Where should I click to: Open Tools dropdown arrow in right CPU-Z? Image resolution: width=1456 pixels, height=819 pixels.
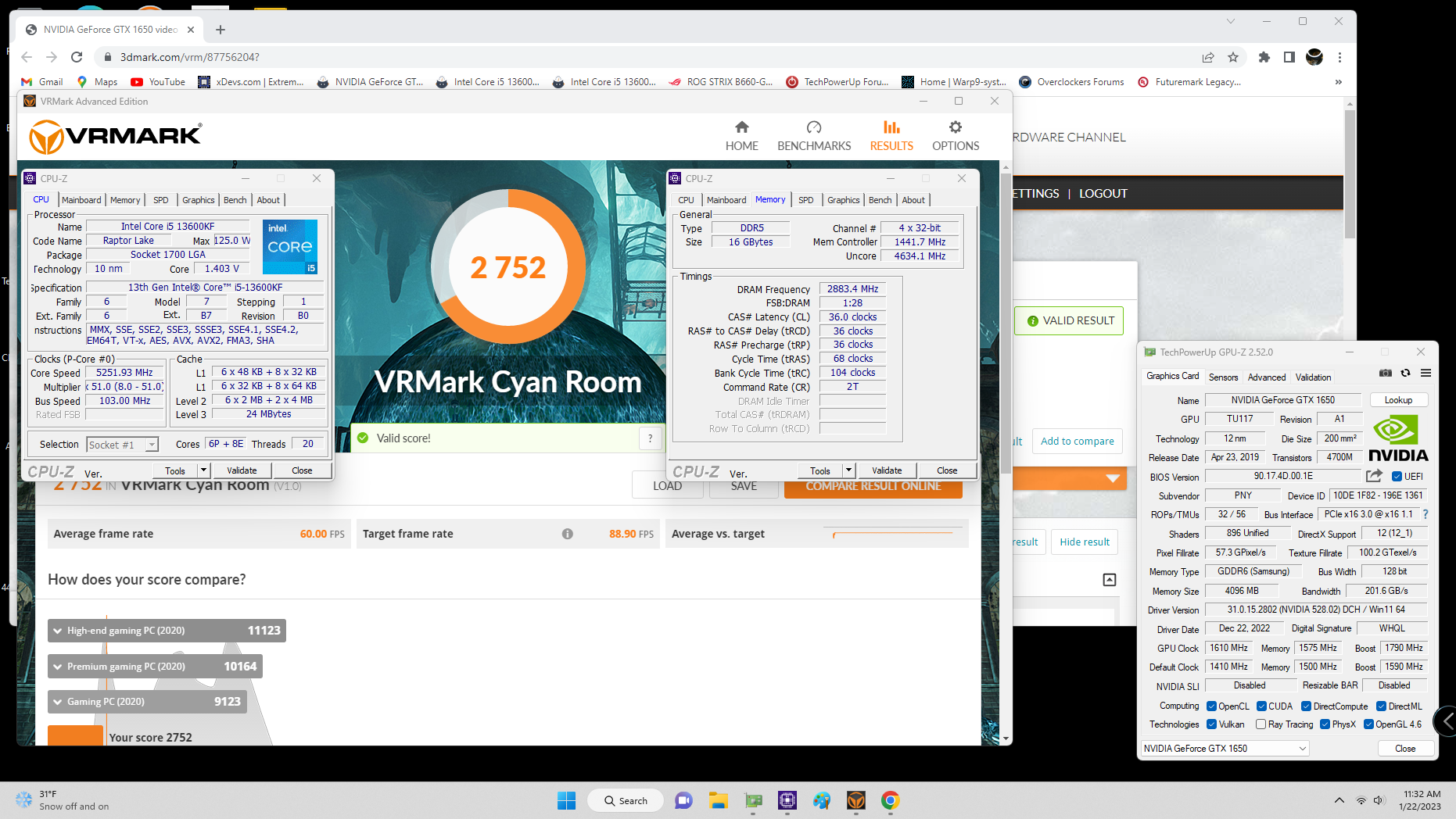click(x=848, y=470)
